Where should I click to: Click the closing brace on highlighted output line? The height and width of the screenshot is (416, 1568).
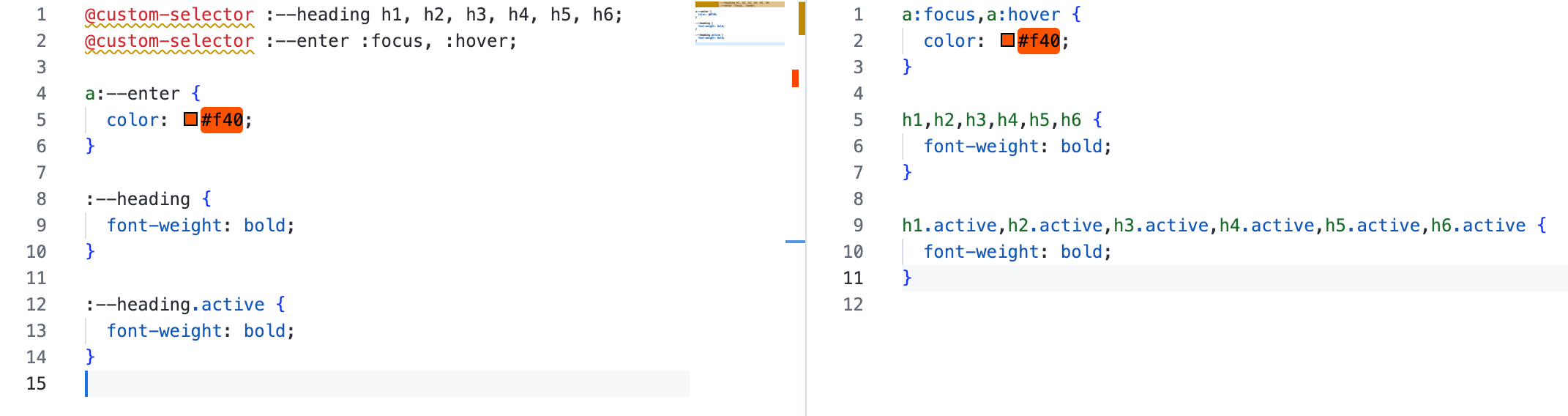coord(907,278)
